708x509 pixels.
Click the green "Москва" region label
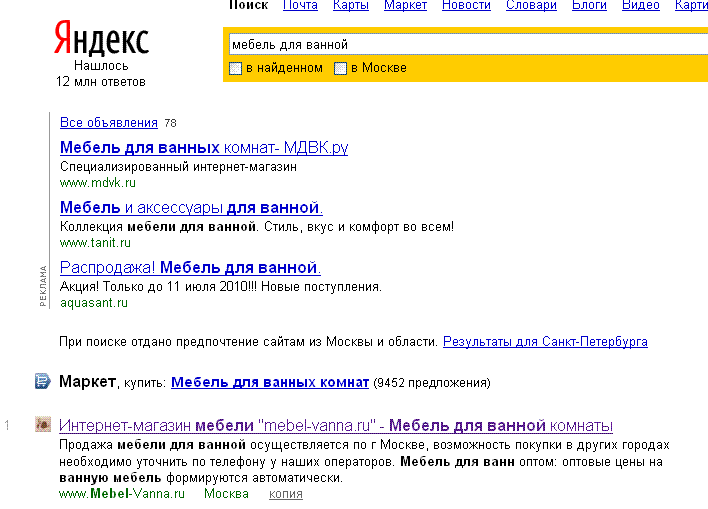226,494
